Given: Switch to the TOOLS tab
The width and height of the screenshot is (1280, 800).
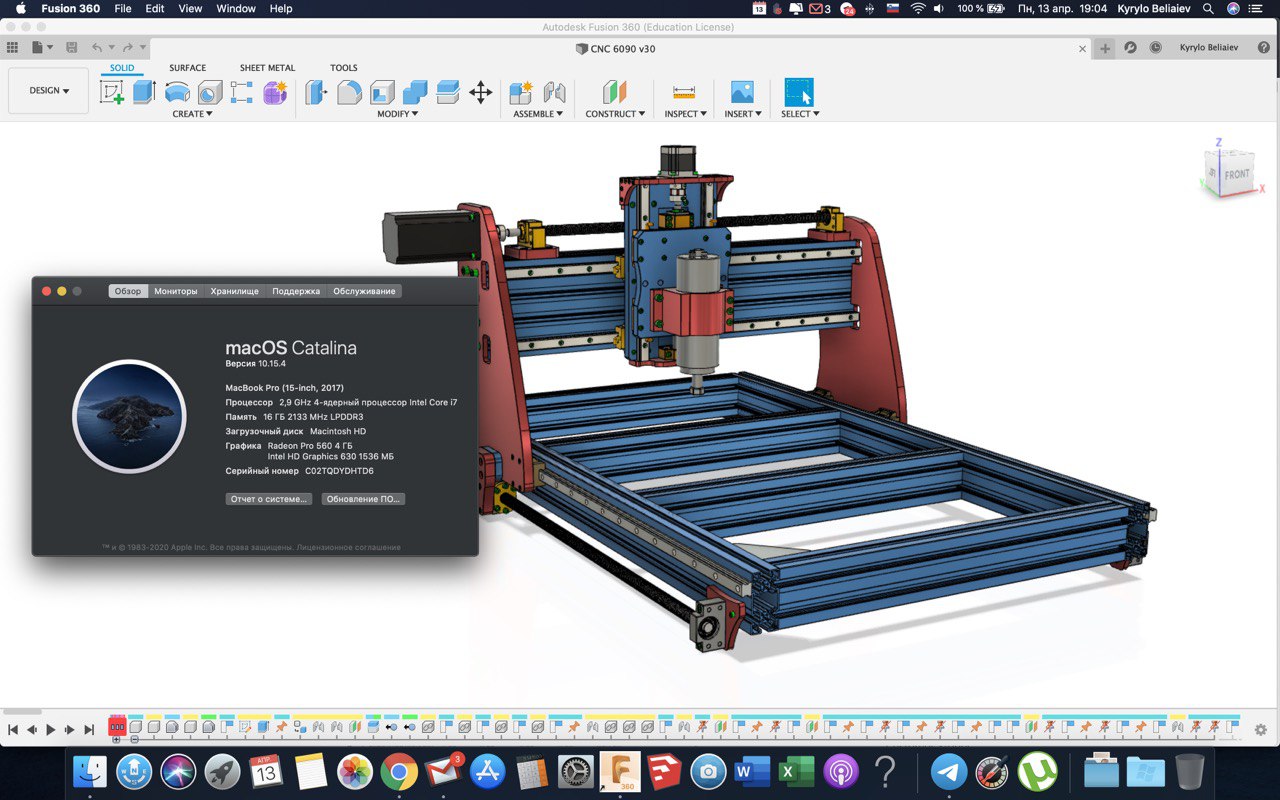Looking at the screenshot, I should (344, 68).
